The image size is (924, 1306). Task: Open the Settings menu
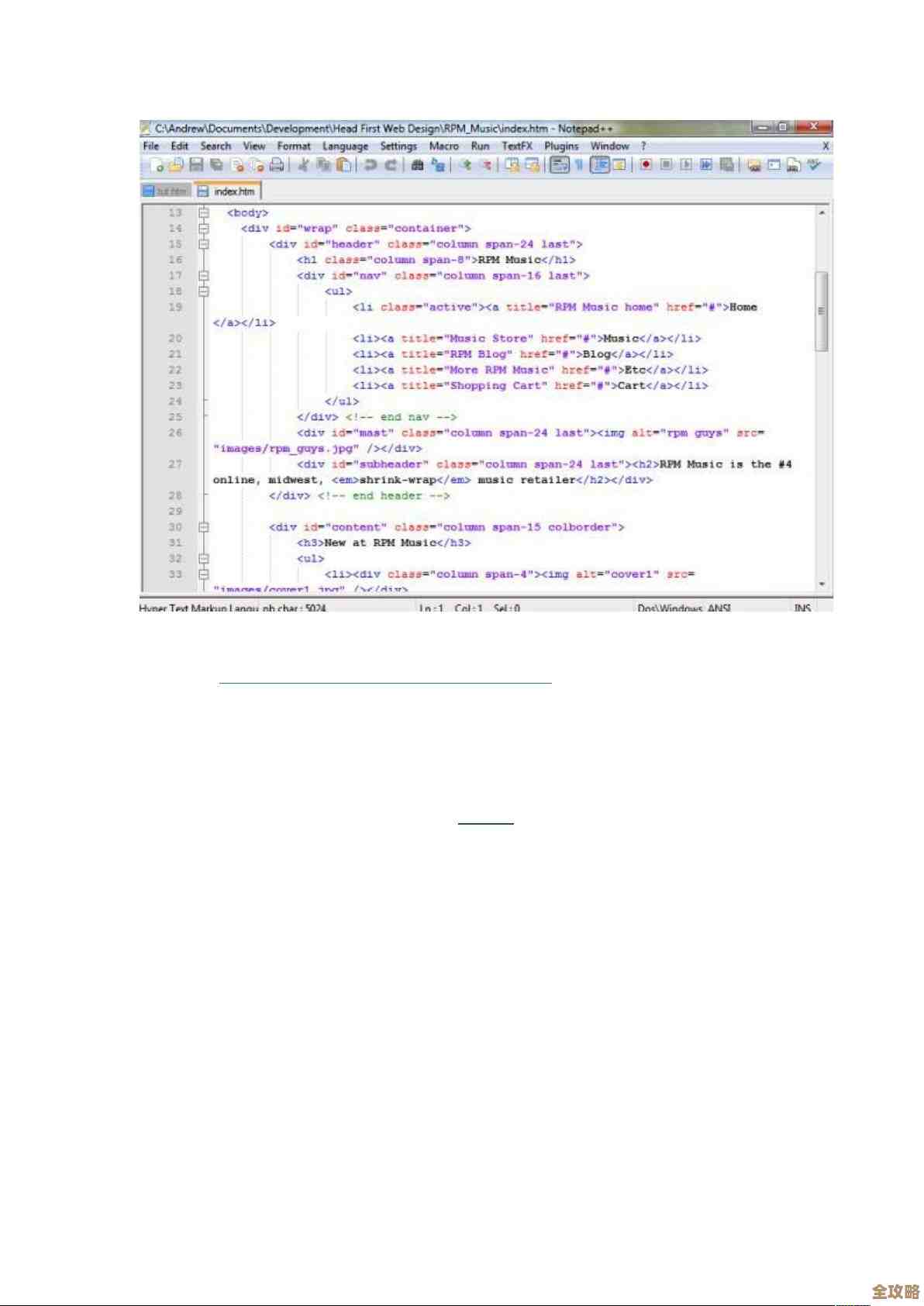[x=398, y=146]
